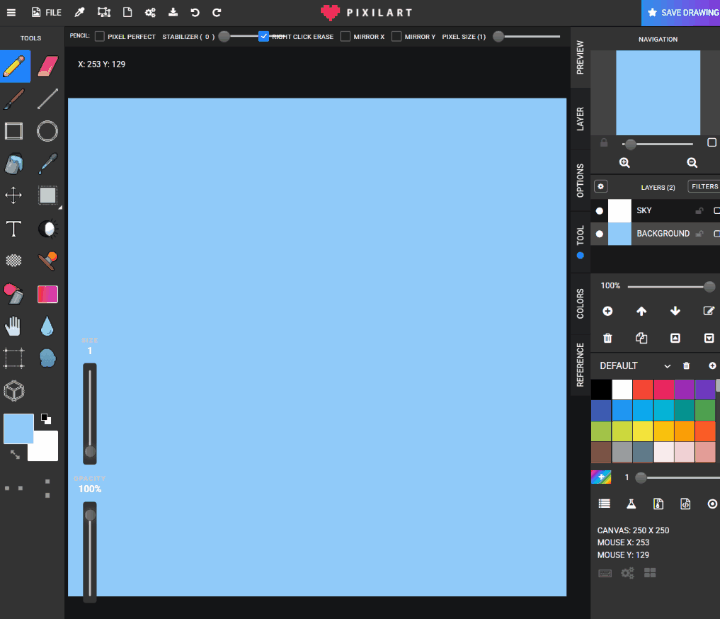
Task: Select the Color Picker eyedropper tool
Action: (48, 164)
